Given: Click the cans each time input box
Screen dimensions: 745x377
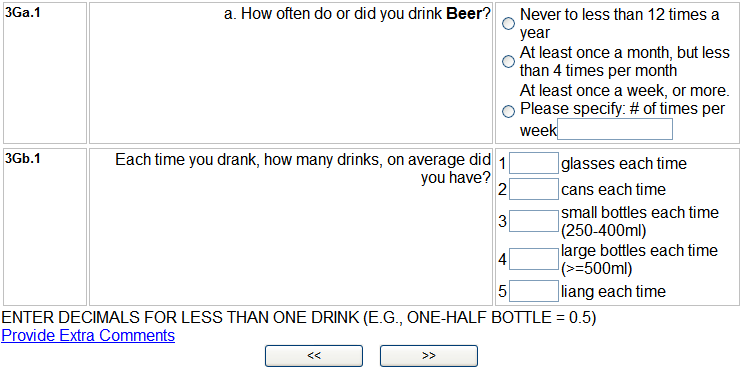Looking at the screenshot, I should point(534,189).
